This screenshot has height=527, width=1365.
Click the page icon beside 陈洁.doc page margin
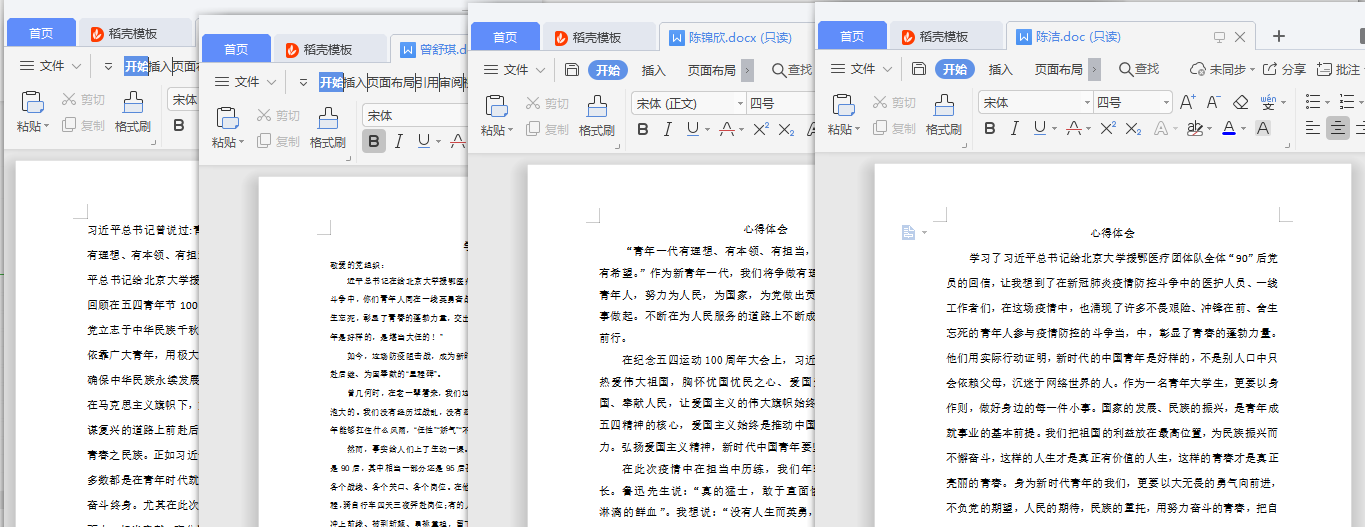[x=908, y=232]
